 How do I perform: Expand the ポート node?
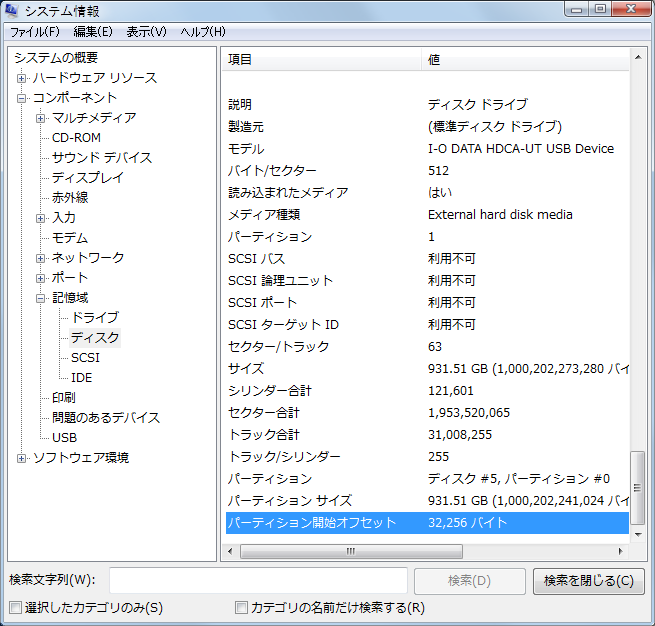41,278
